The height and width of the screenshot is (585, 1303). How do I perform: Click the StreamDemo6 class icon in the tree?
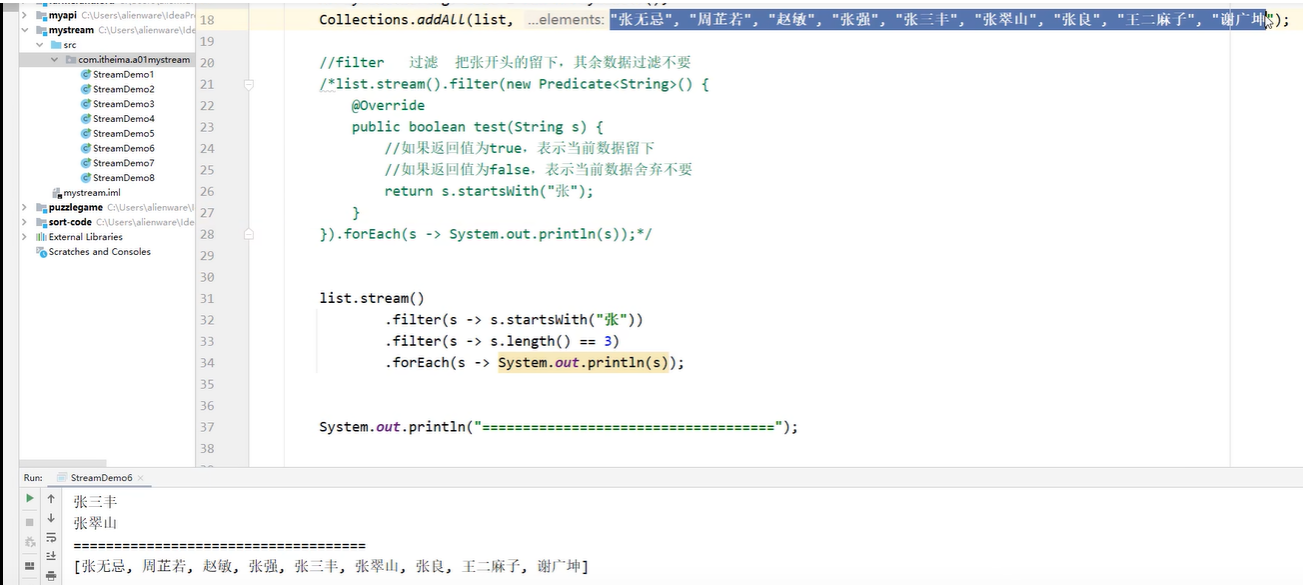[x=88, y=149]
